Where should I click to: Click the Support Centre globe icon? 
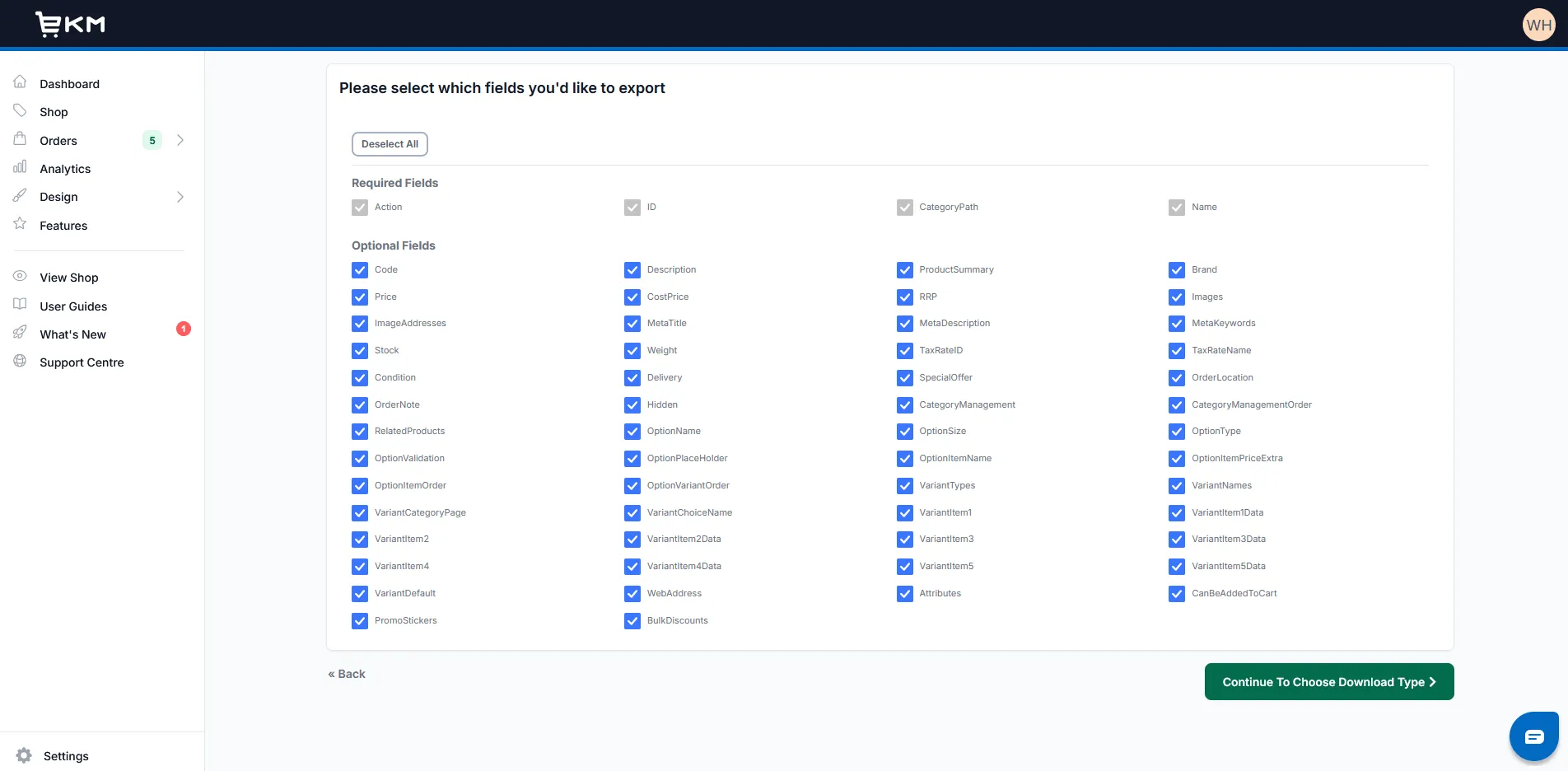tap(20, 361)
